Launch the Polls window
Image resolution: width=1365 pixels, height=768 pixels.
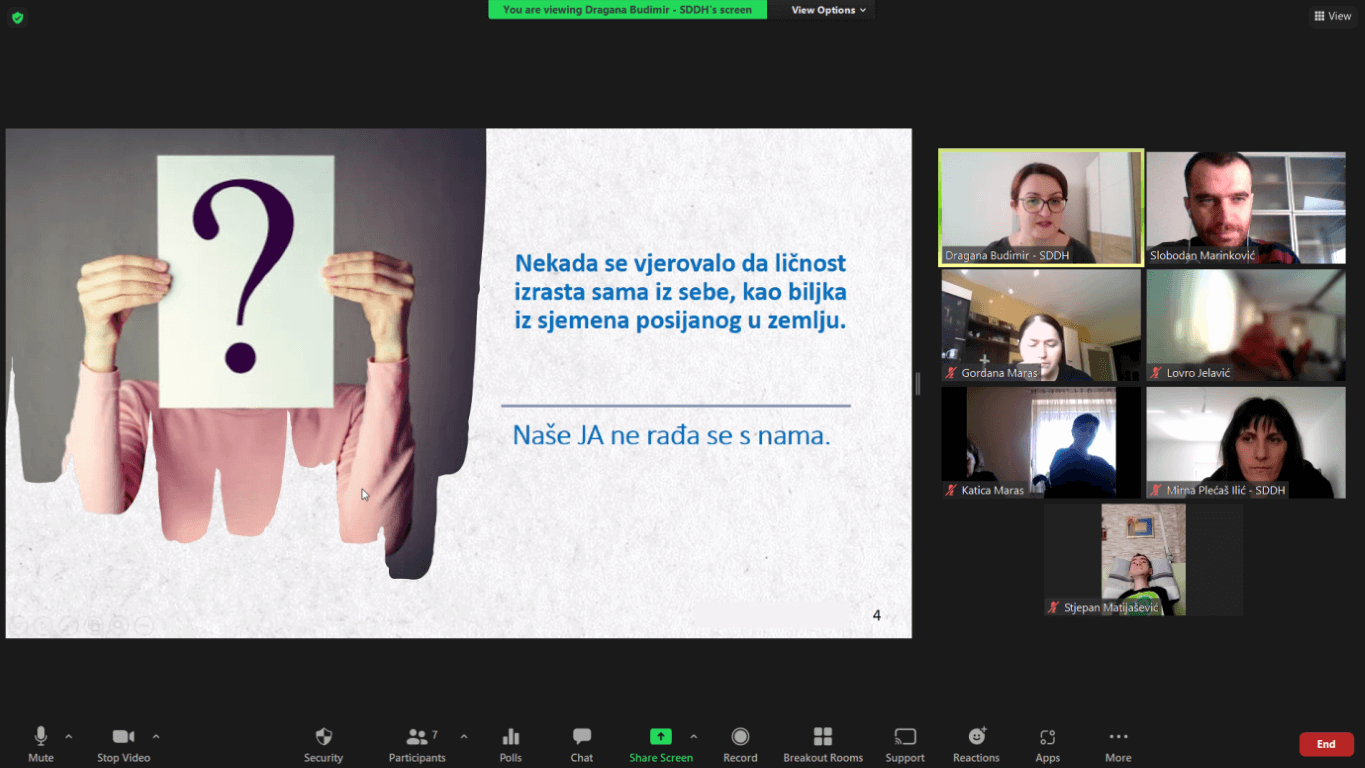click(x=510, y=743)
